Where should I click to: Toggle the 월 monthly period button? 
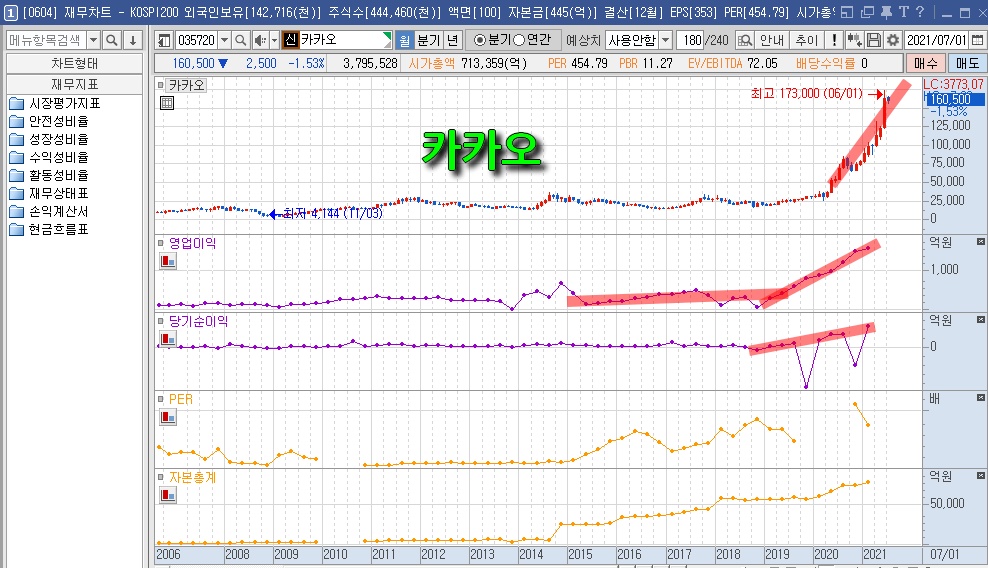click(x=405, y=40)
